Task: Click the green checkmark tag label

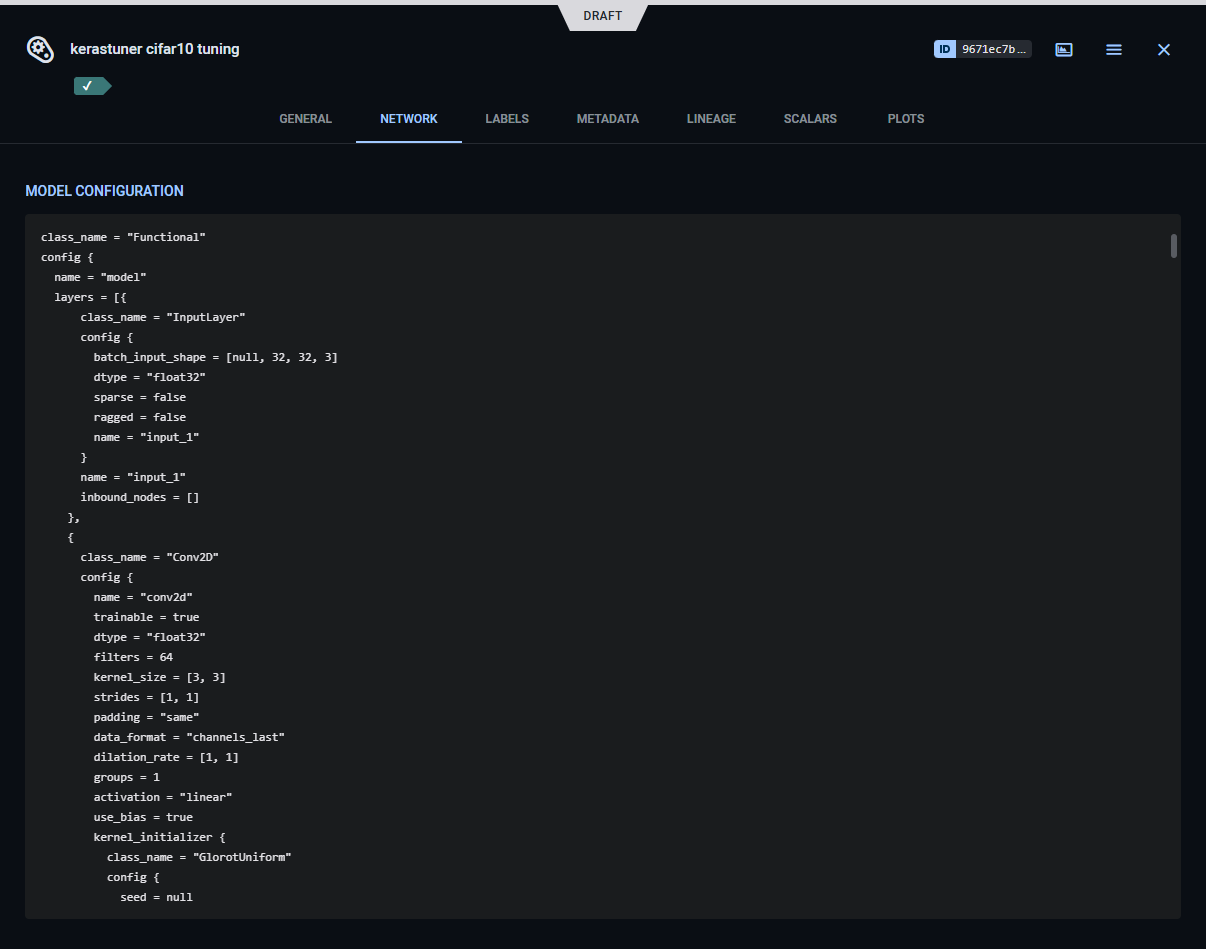Action: pos(90,86)
